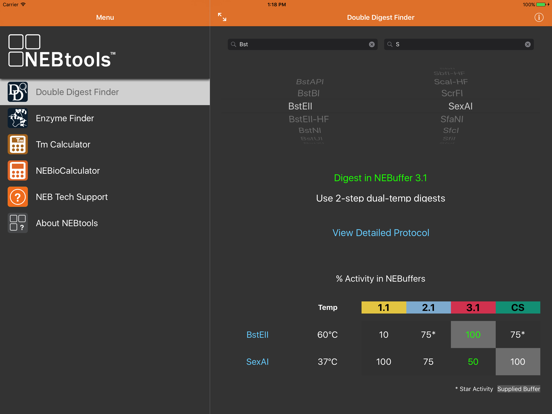This screenshot has width=552, height=414.
Task: Select Tm Calculator menu label
Action: pyautogui.click(x=63, y=144)
